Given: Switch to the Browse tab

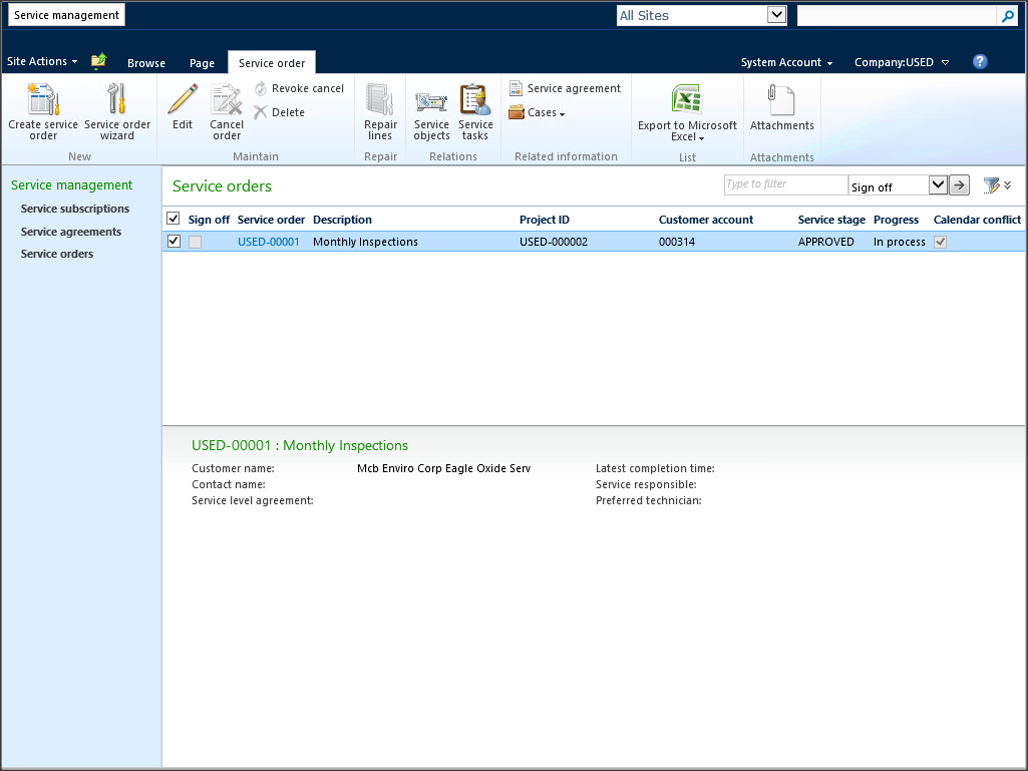Looking at the screenshot, I should 146,63.
